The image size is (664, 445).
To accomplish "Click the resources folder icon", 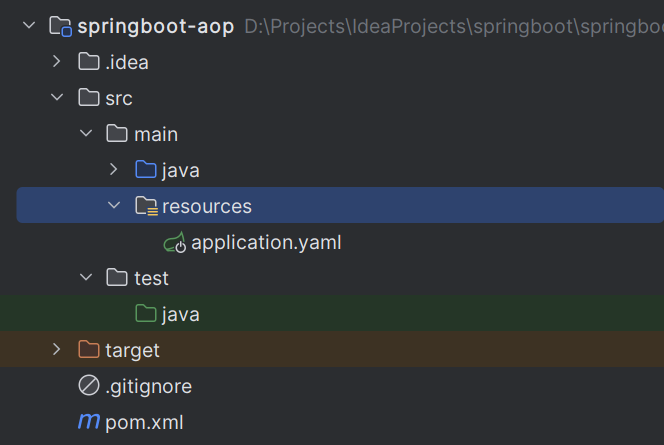I will 147,206.
